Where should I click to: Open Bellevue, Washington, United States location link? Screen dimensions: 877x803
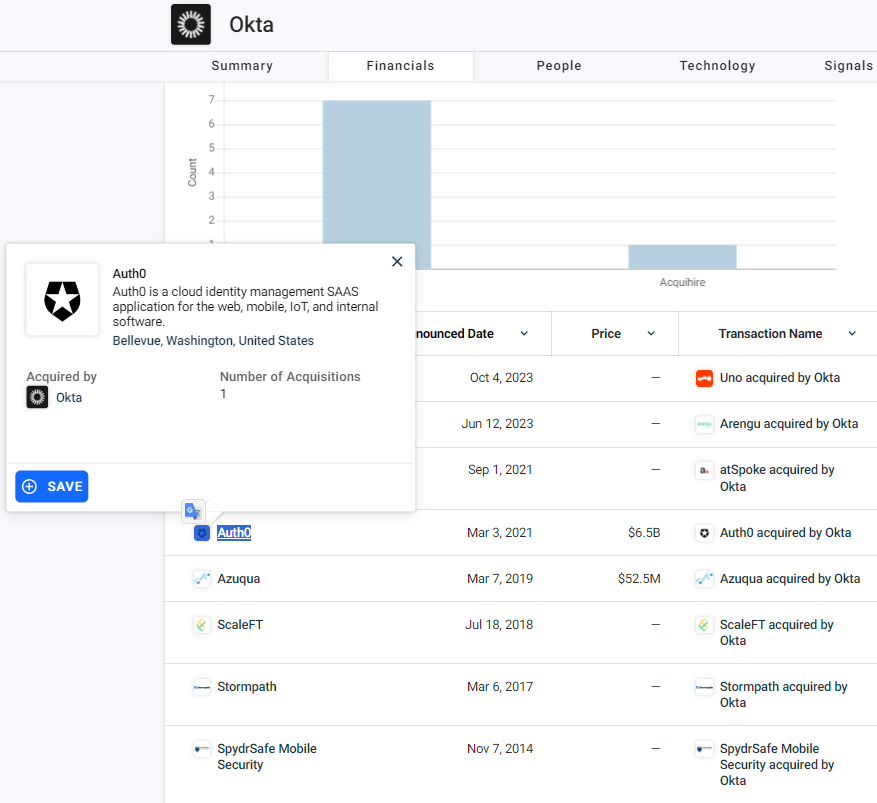pyautogui.click(x=213, y=341)
